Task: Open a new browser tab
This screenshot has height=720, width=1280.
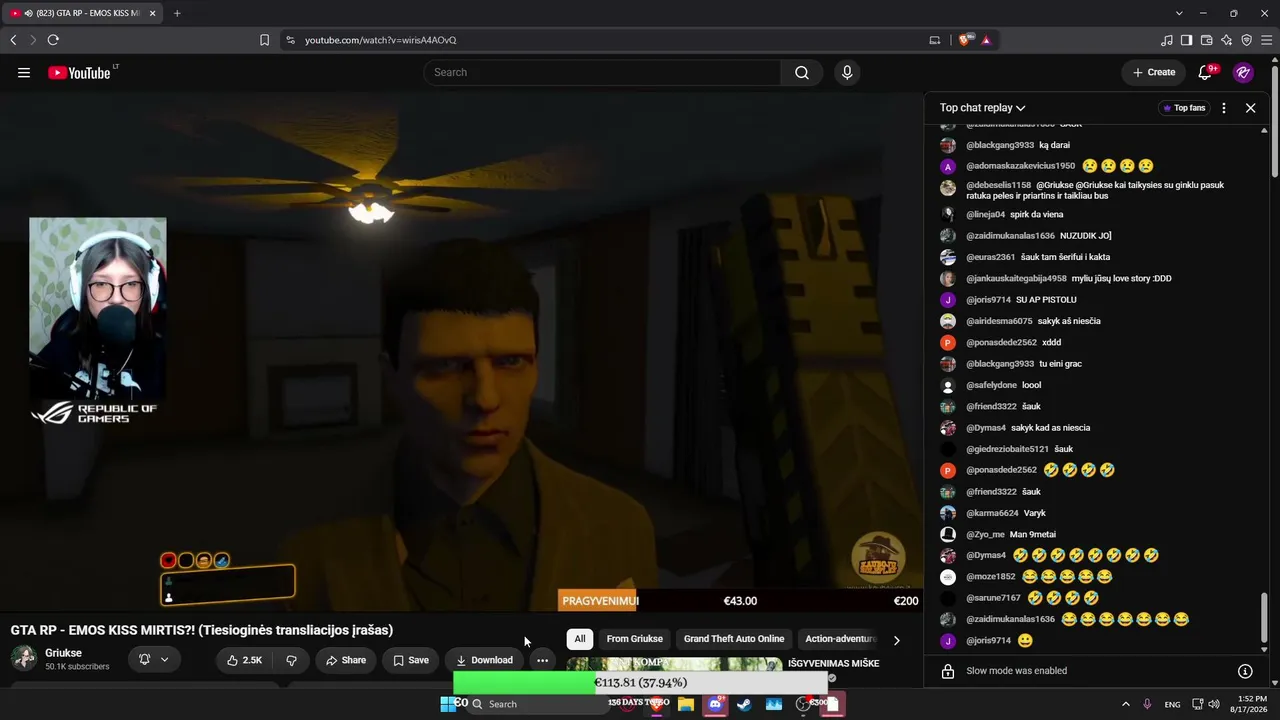Action: pyautogui.click(x=177, y=13)
